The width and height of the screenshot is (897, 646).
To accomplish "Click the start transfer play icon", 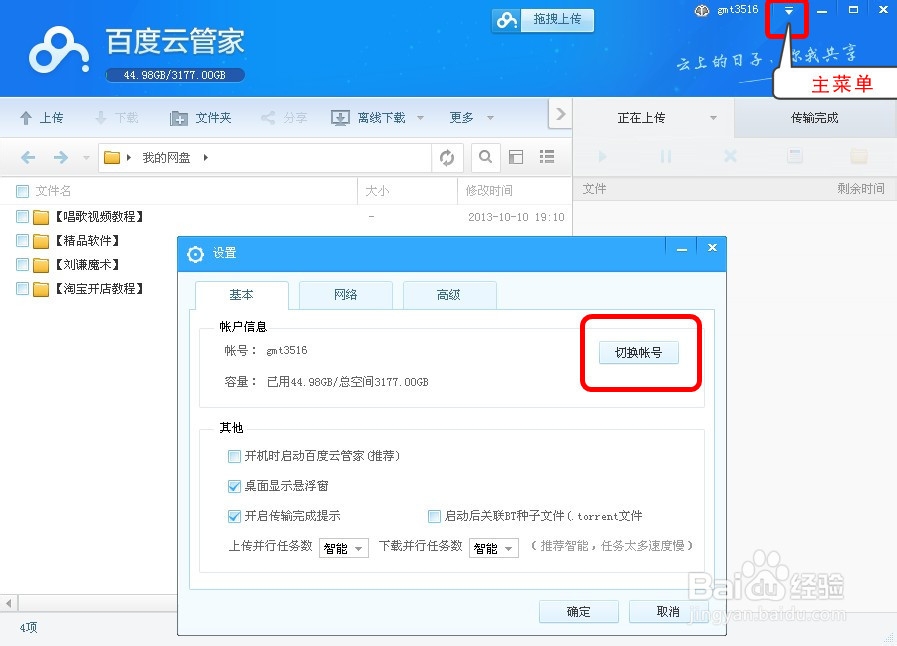I will pyautogui.click(x=602, y=156).
